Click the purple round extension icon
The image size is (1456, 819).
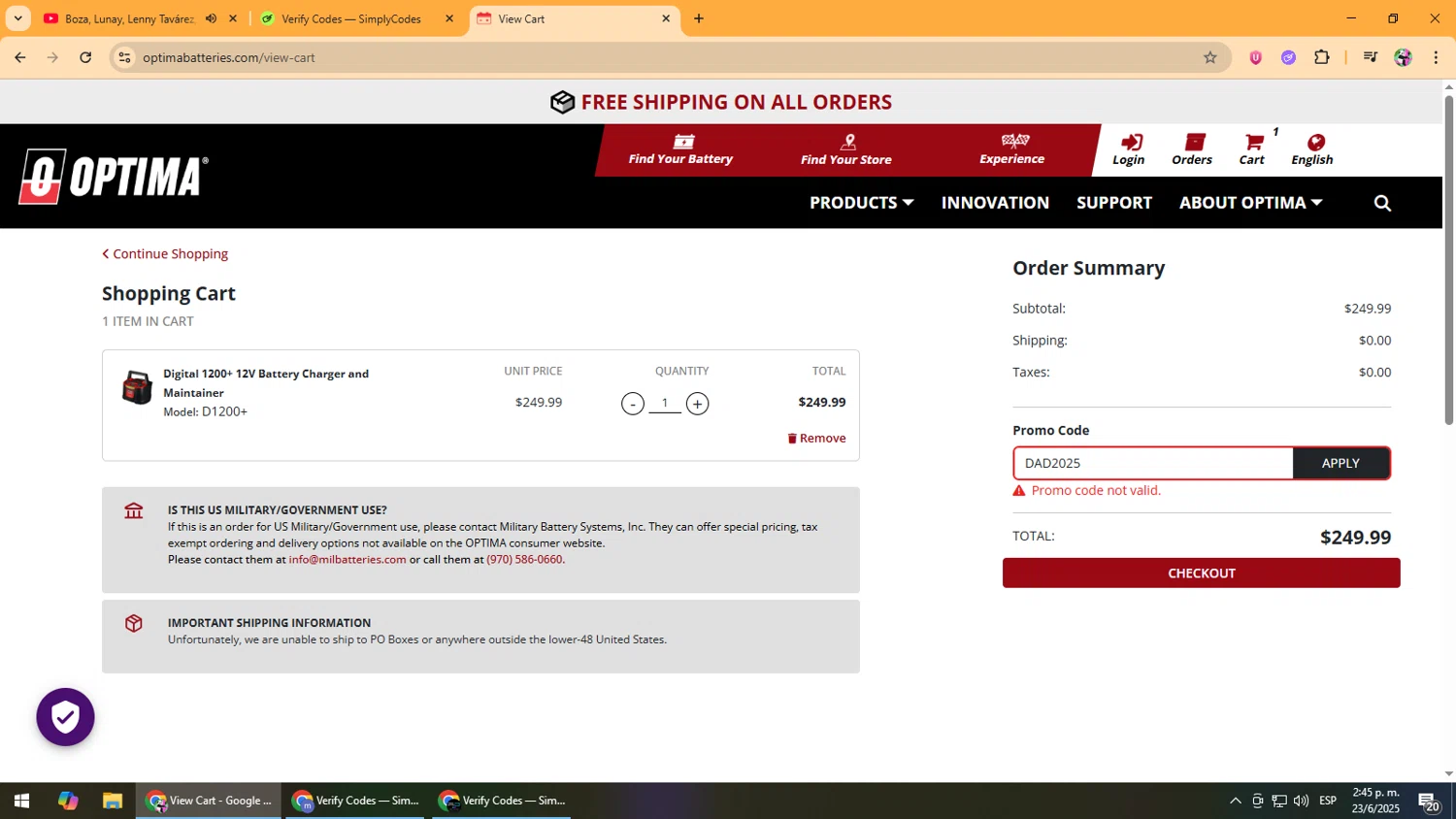[x=1288, y=57]
